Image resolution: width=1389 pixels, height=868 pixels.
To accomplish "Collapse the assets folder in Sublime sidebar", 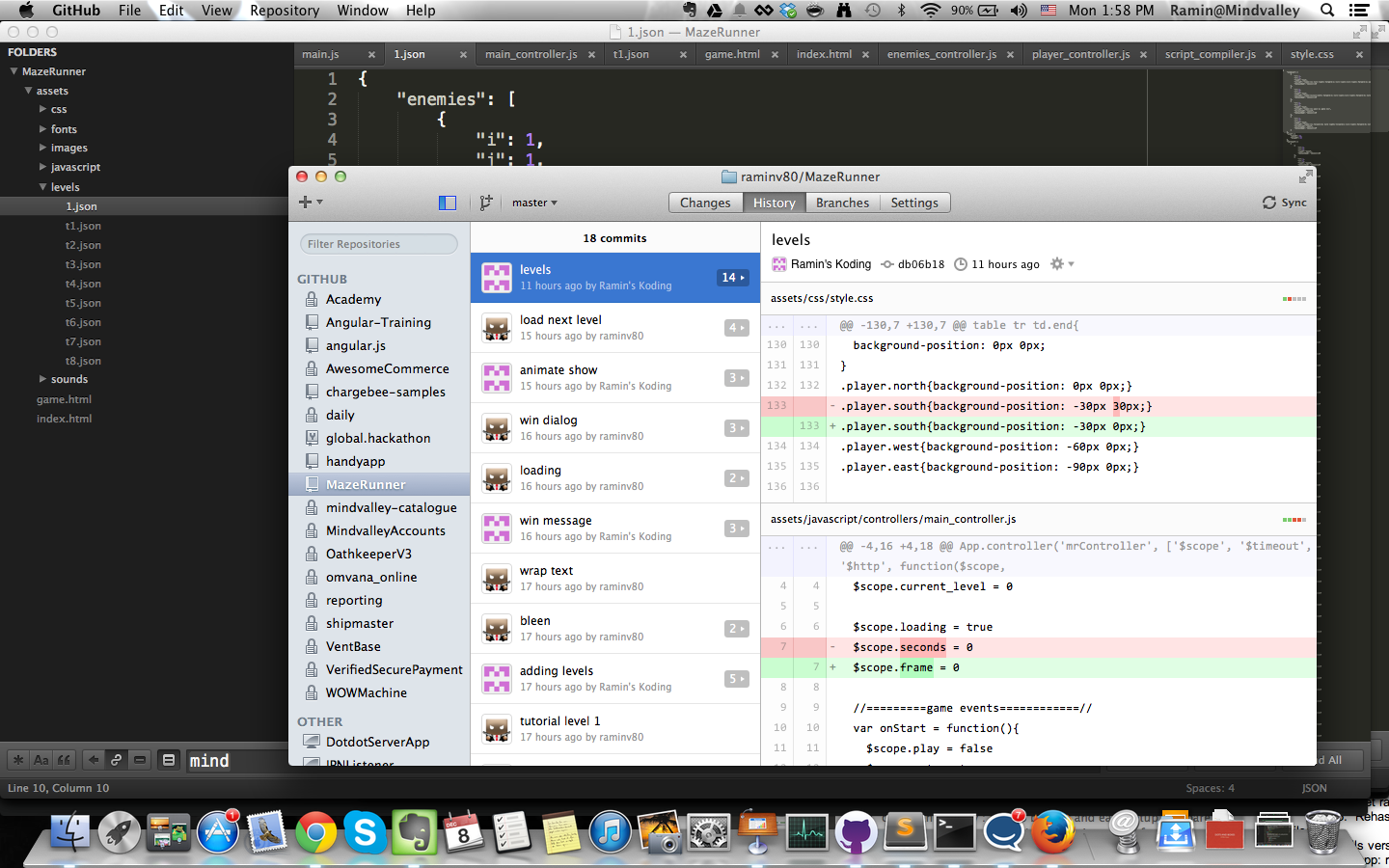I will (29, 91).
